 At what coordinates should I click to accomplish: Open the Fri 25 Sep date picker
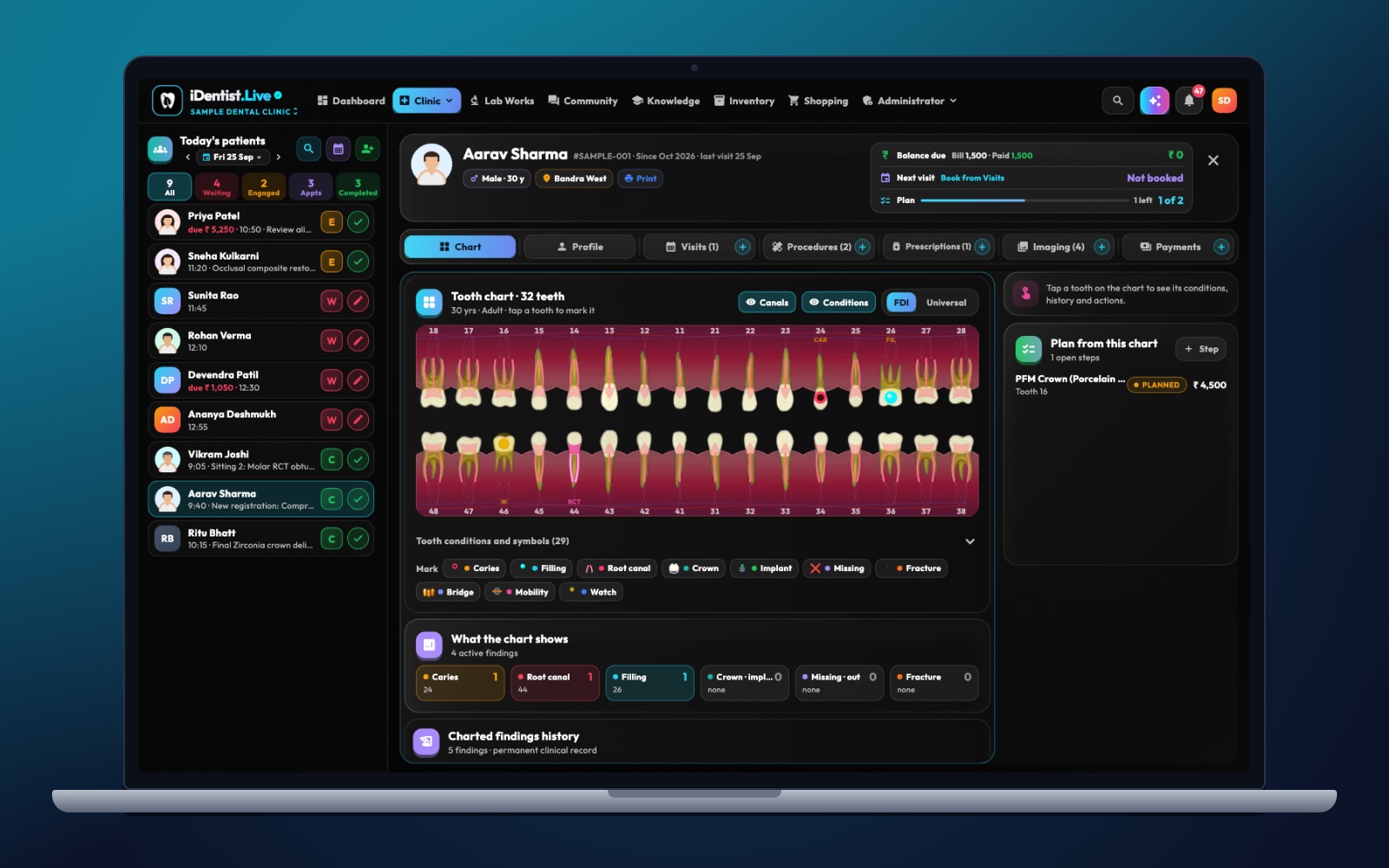coord(232,157)
